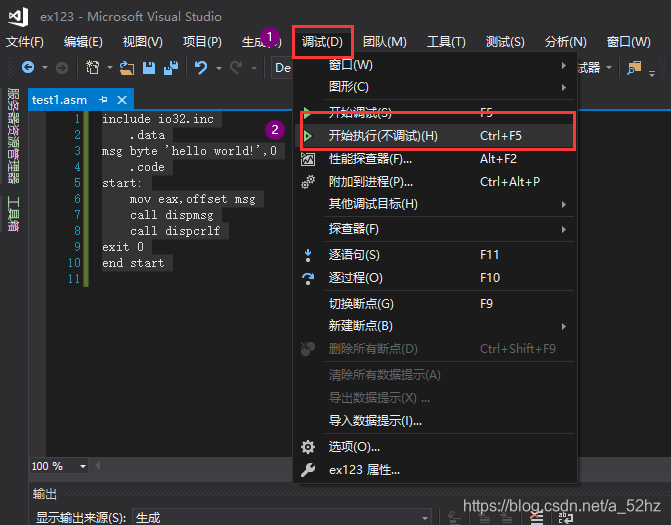
Task: Open the navigate backward history dropdown
Action: tap(45, 68)
